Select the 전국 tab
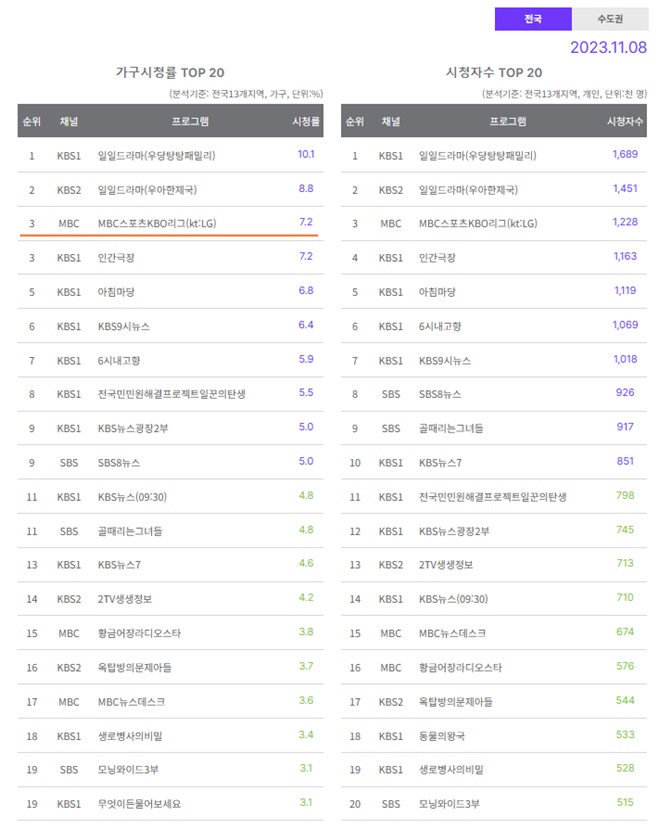The height and width of the screenshot is (829, 658). click(533, 19)
